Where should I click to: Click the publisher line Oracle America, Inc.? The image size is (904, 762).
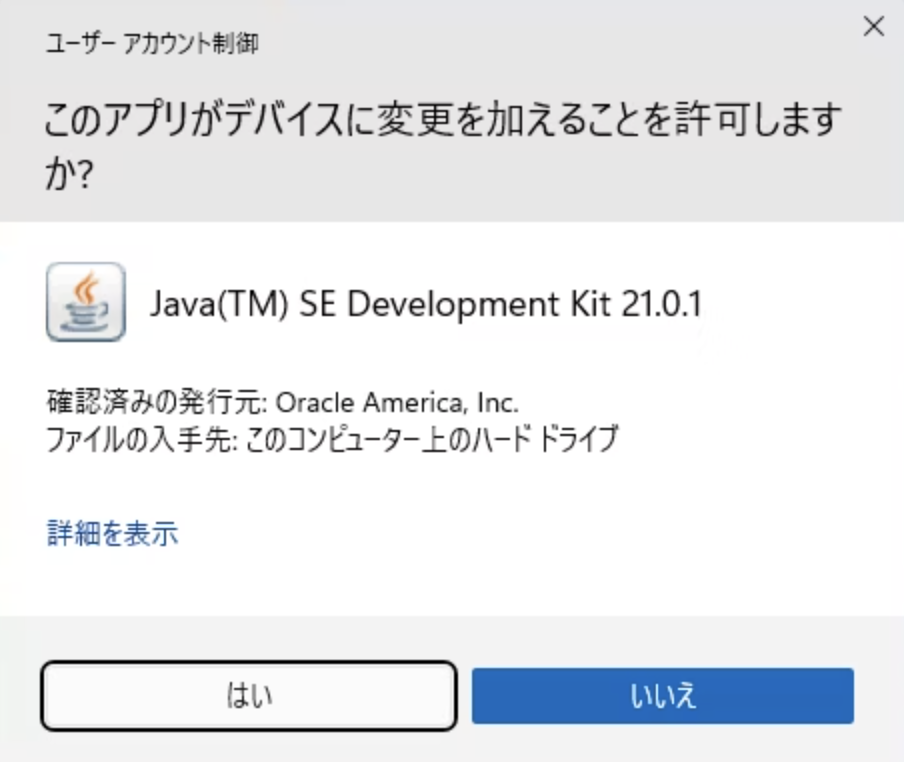point(282,402)
